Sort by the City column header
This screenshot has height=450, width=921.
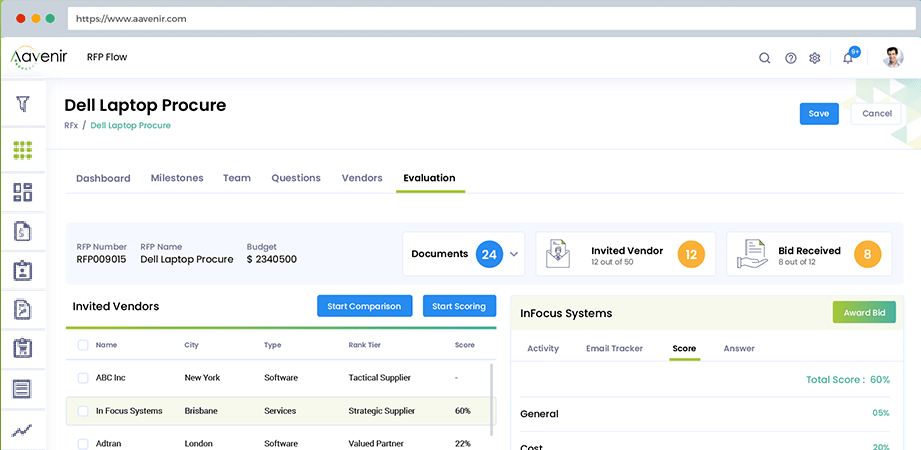pos(191,345)
